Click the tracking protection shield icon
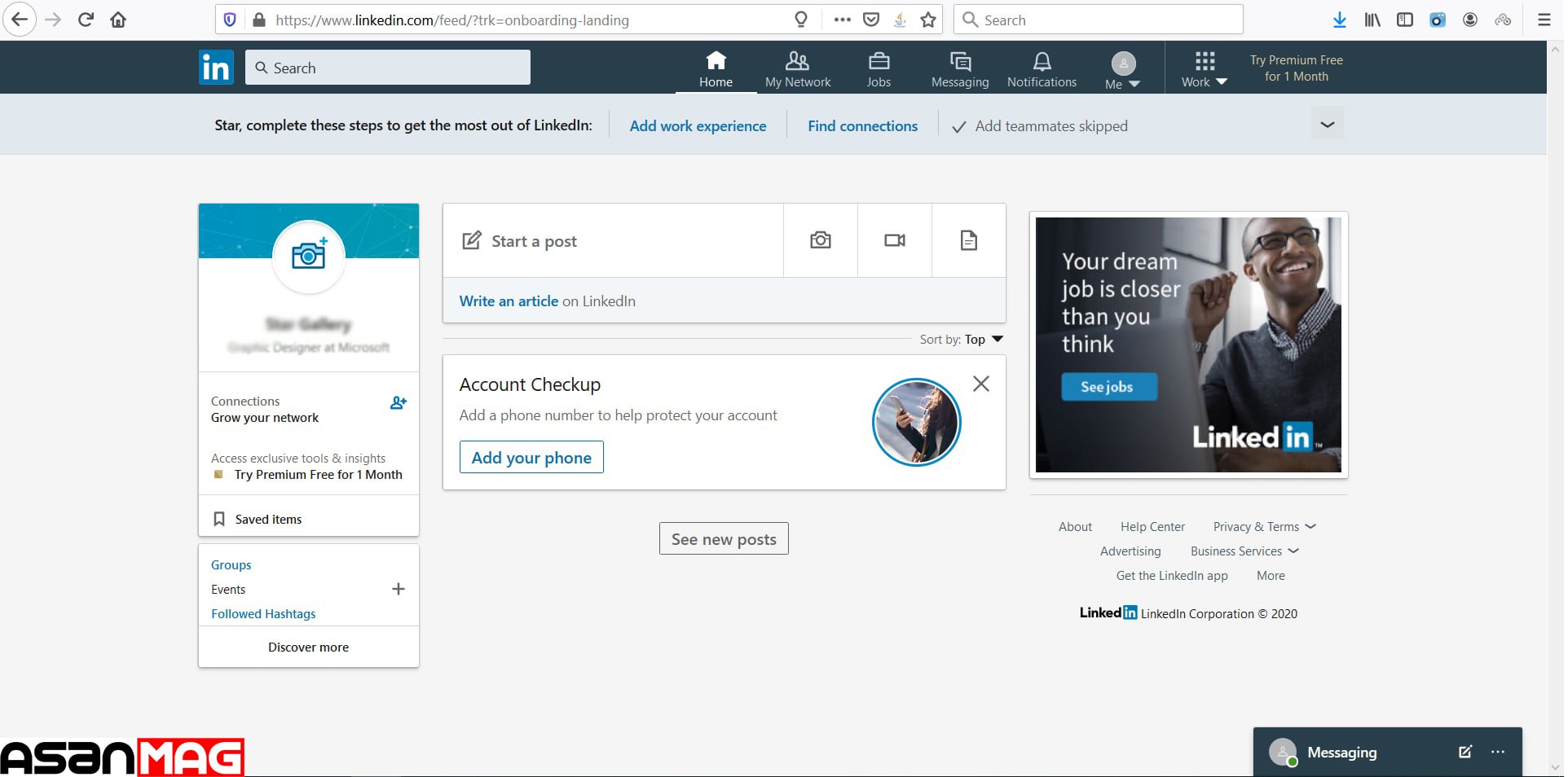 (x=230, y=20)
